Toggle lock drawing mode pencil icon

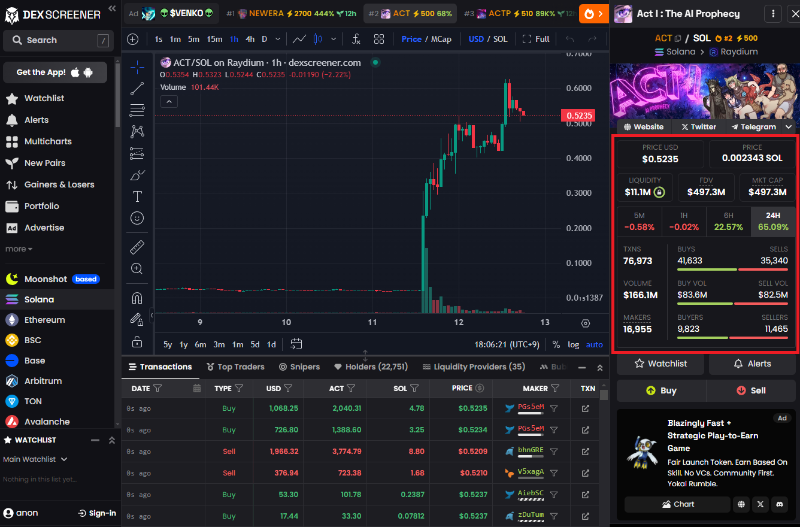click(137, 320)
